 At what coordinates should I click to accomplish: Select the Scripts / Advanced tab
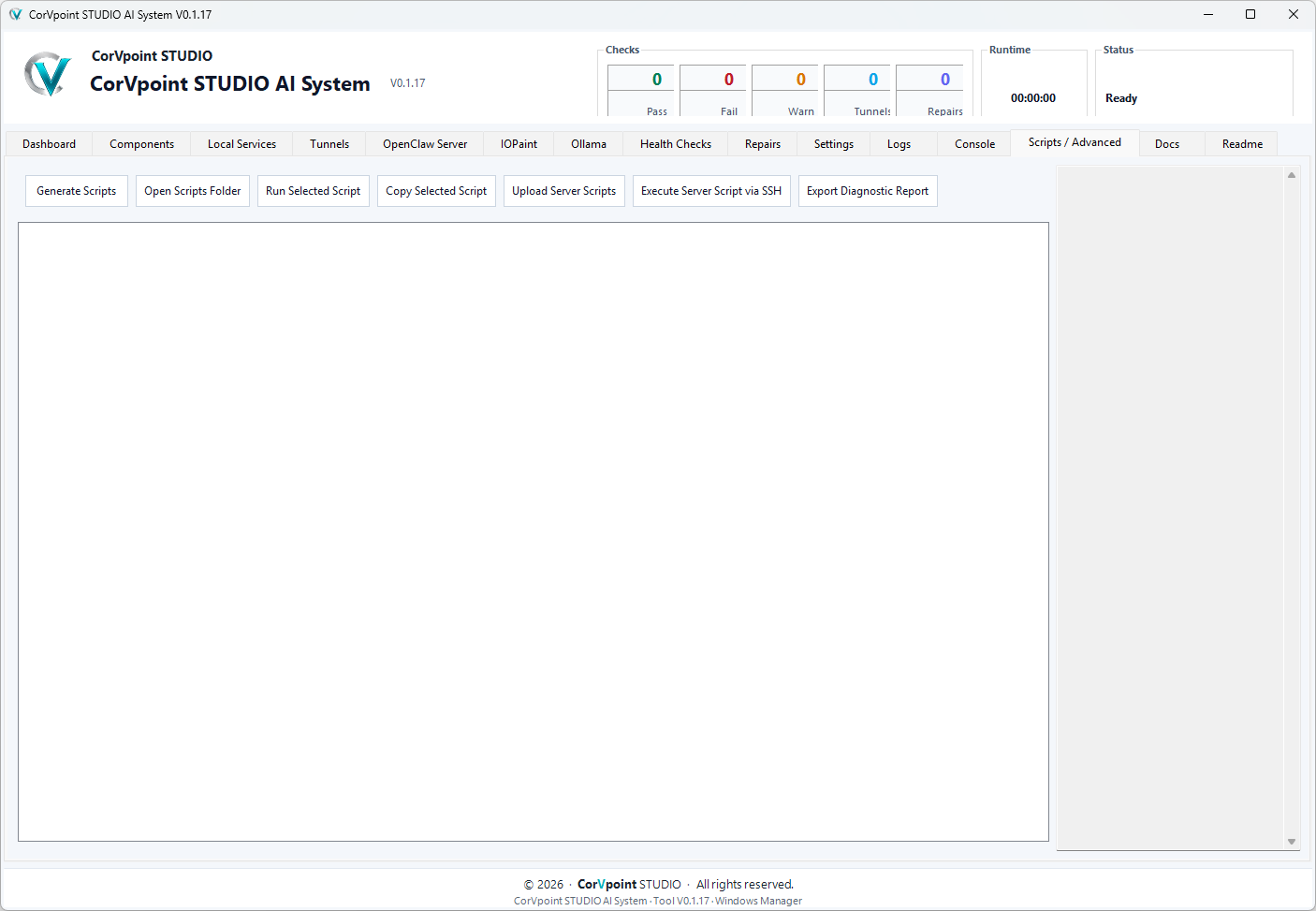click(1075, 142)
